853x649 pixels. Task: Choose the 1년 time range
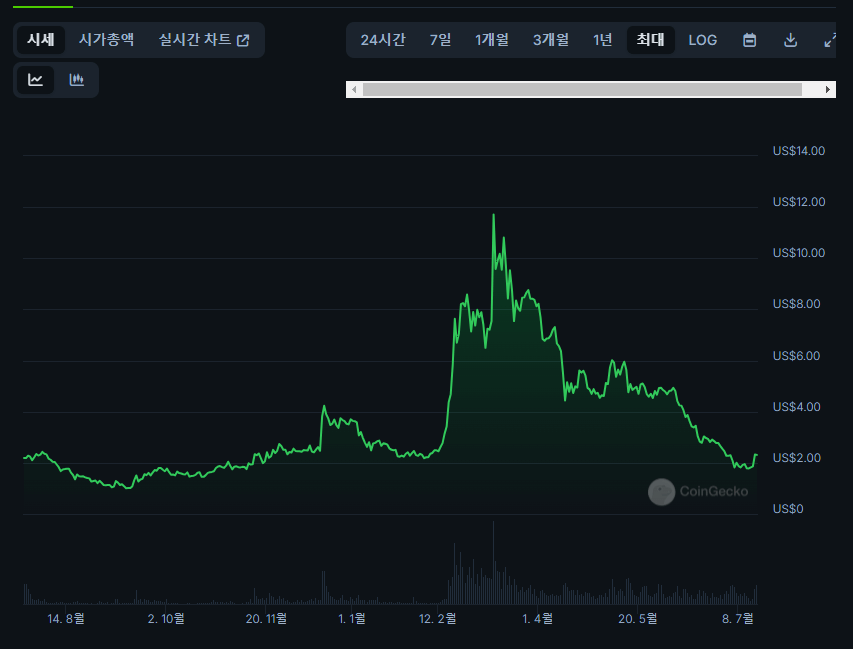[x=602, y=40]
